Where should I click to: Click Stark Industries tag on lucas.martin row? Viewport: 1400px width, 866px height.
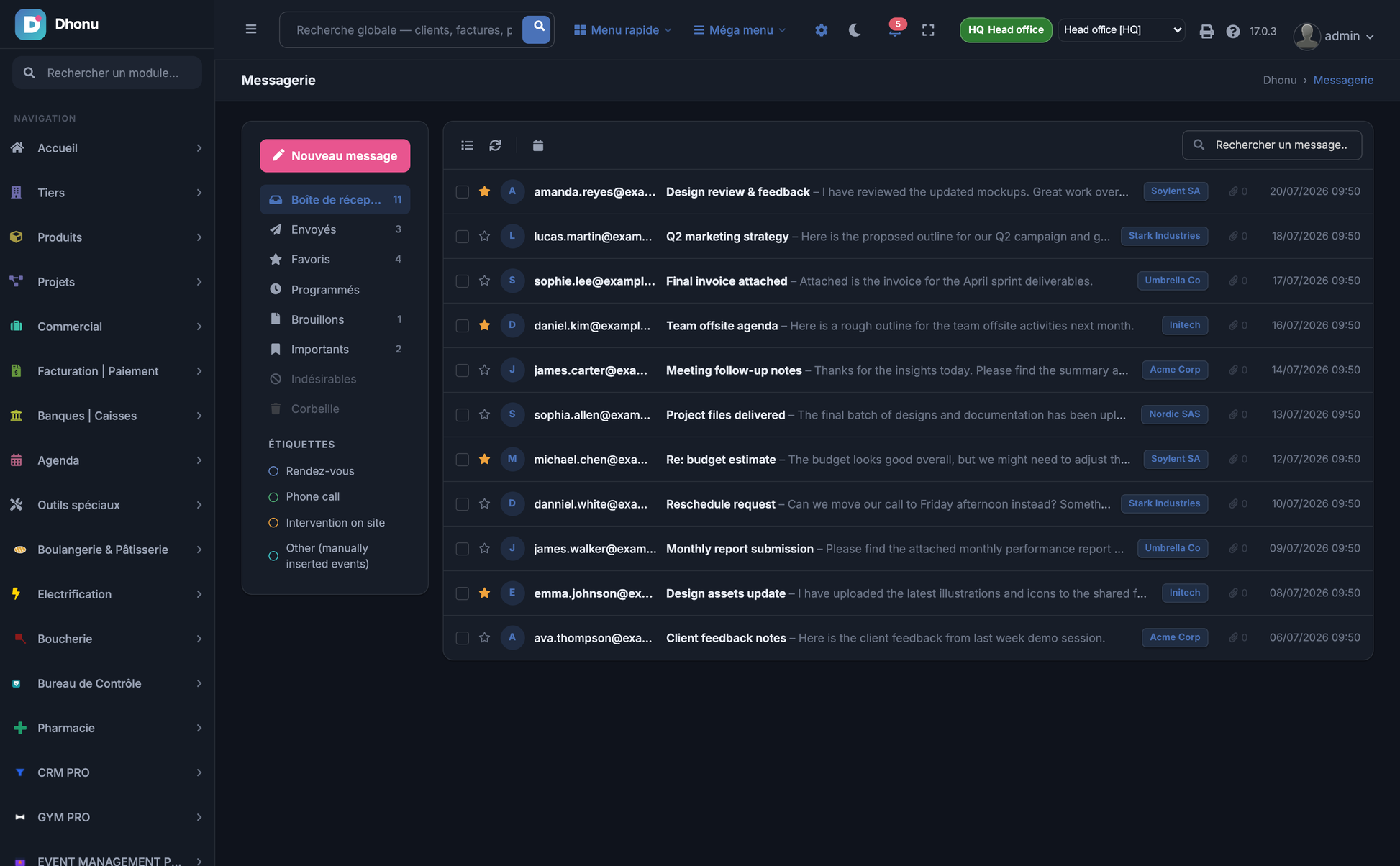(x=1164, y=236)
